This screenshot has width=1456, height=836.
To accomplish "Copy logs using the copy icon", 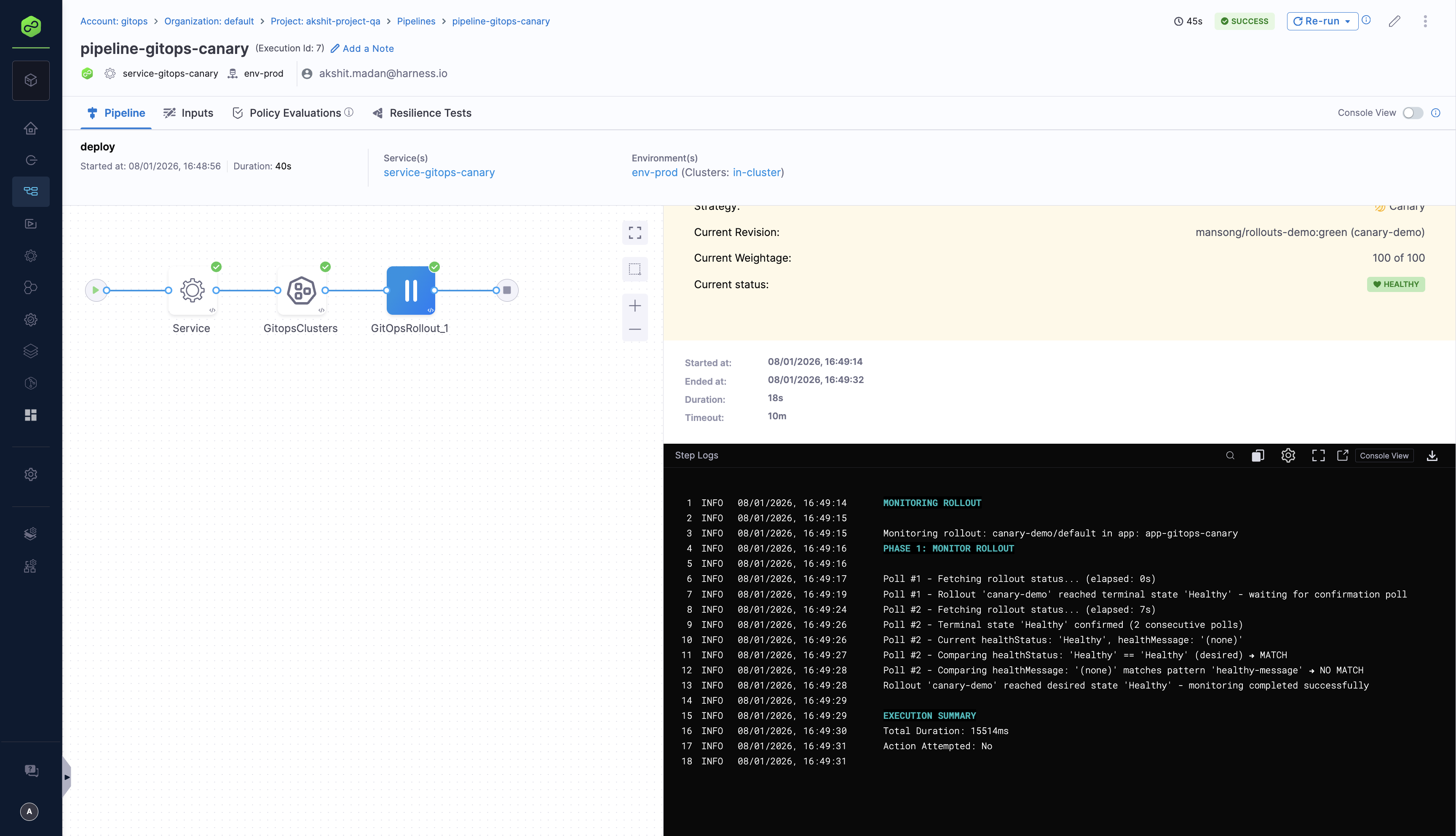I will 1258,456.
